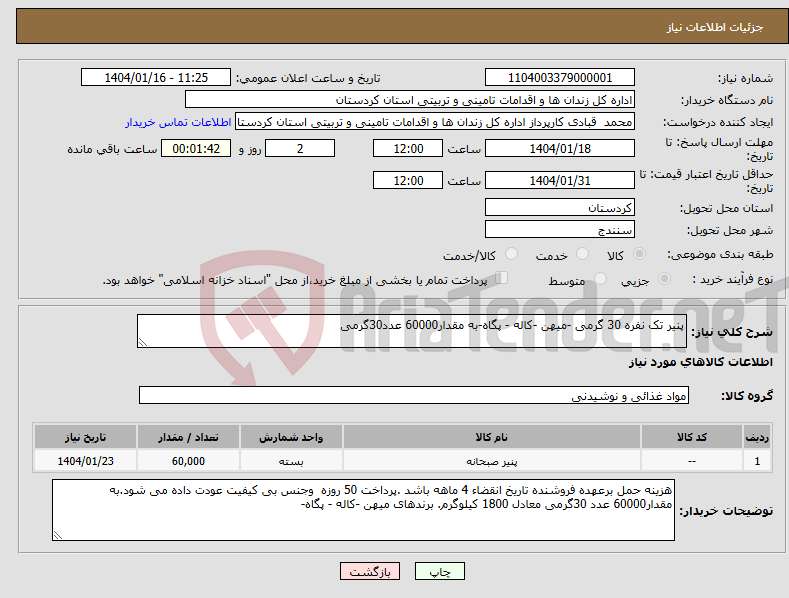Click the need date cell 1404/01/23
789x598 pixels.
86,461
